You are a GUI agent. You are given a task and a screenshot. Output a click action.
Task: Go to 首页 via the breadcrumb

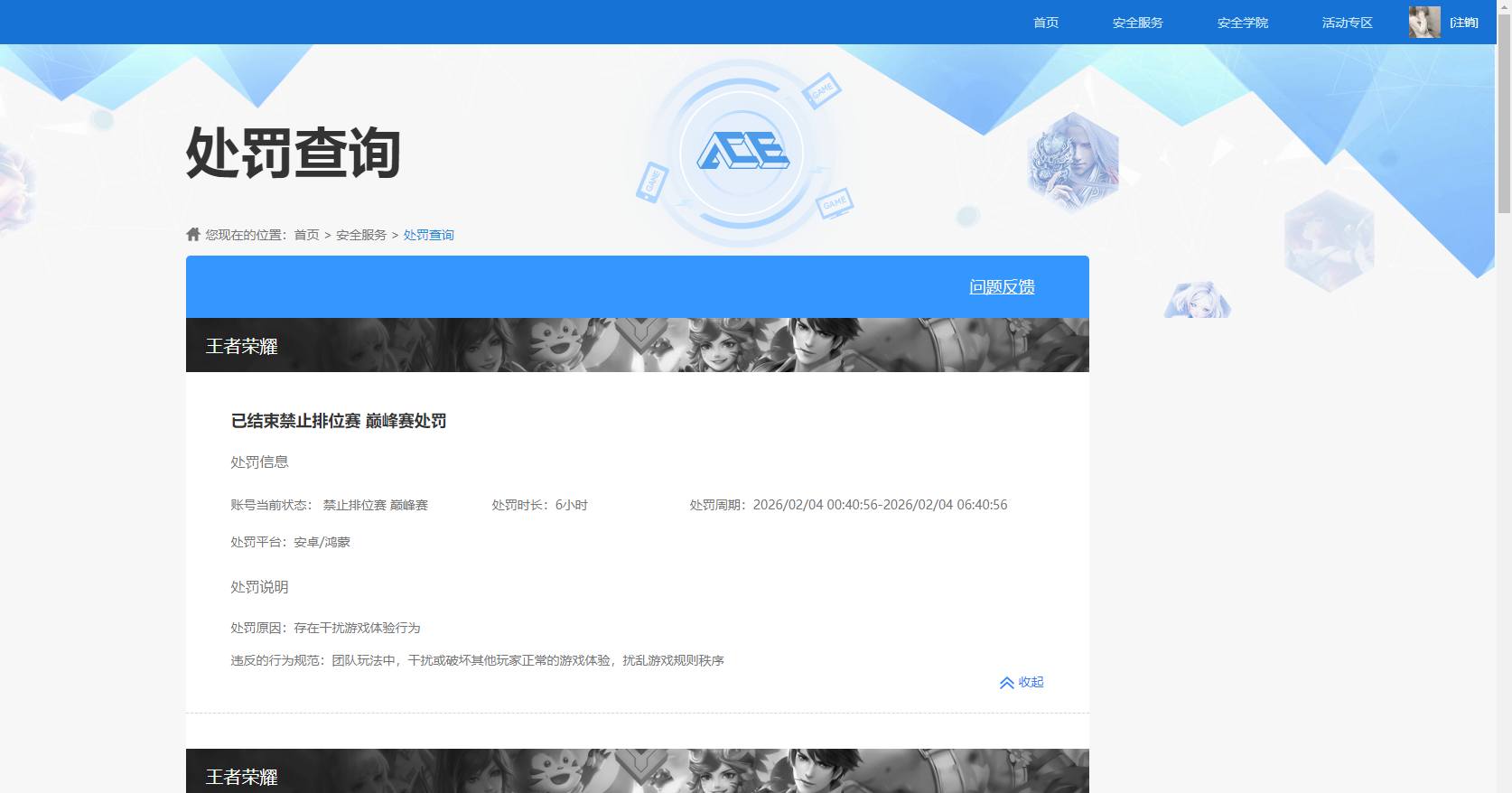307,235
